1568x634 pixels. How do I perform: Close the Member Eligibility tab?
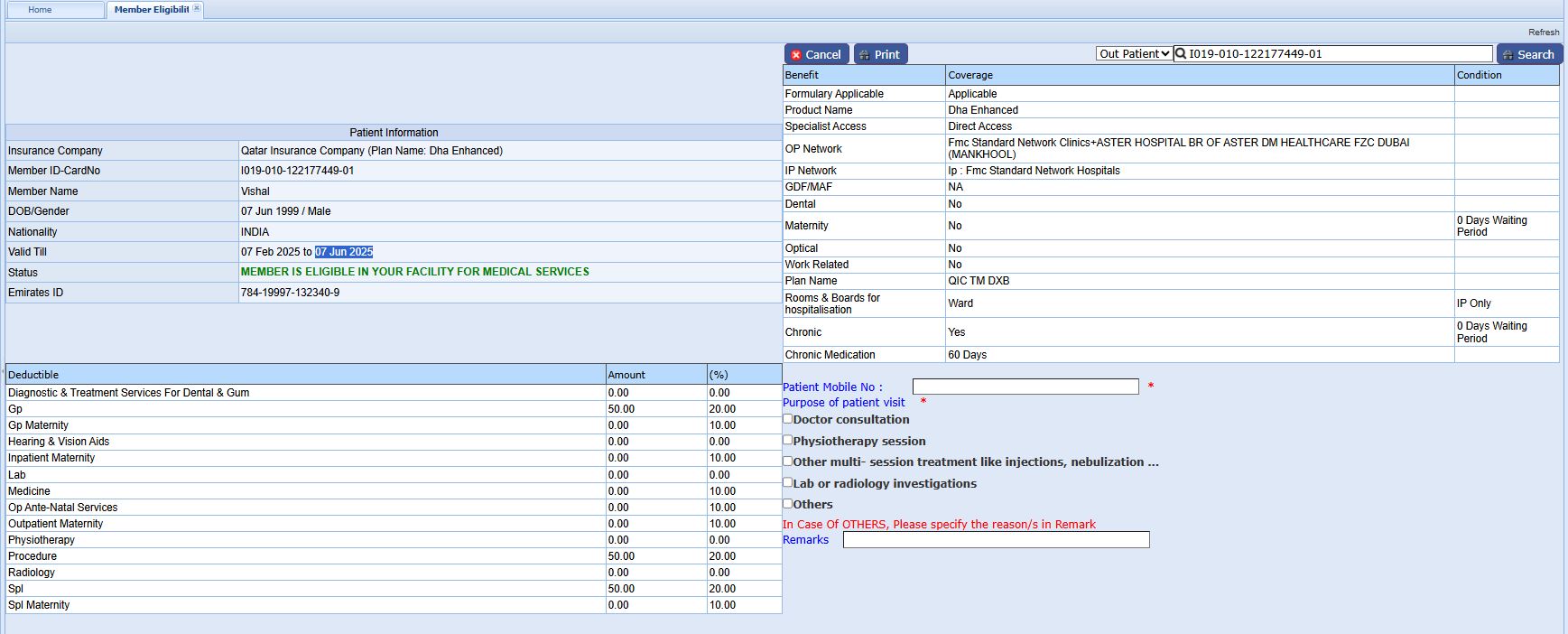point(197,9)
